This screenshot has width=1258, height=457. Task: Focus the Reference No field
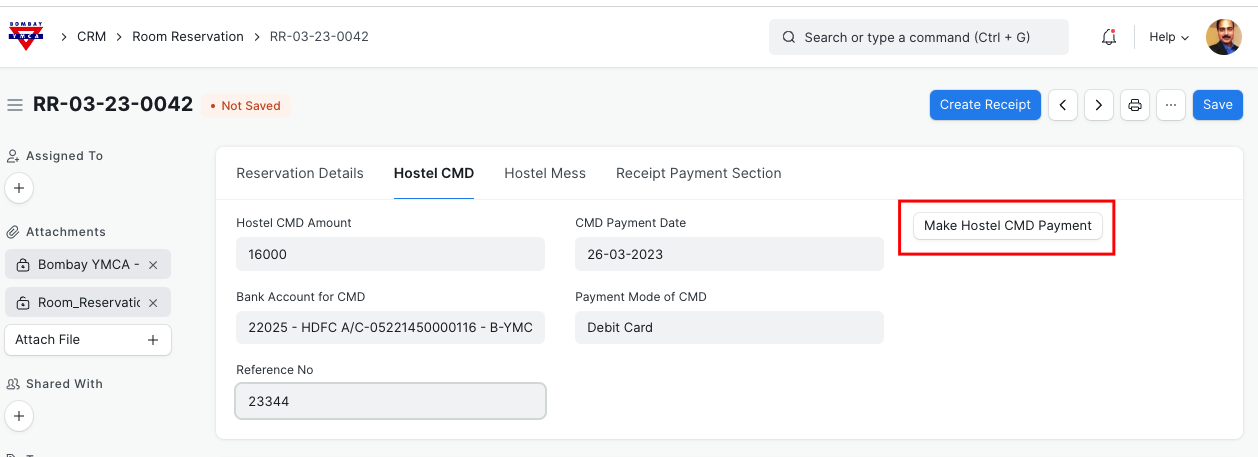390,401
